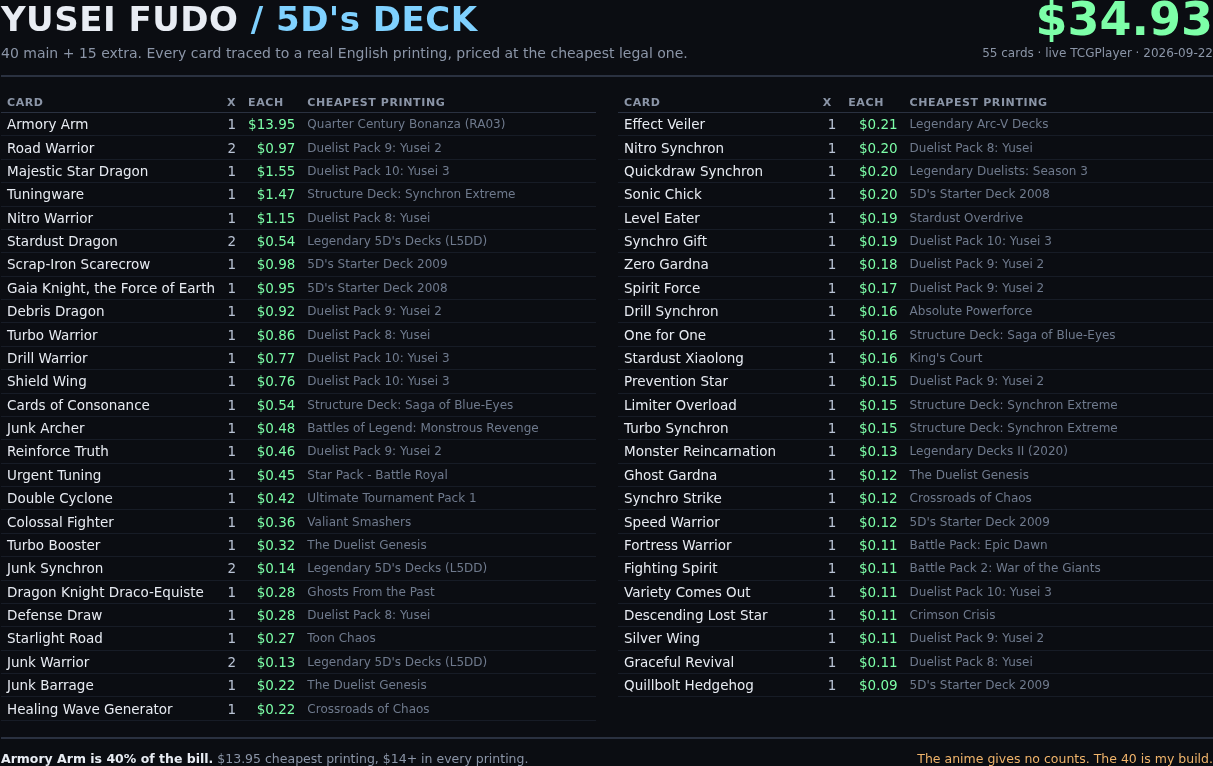Select the Fortress Warrior card name
The height and width of the screenshot is (766, 1213).
coord(678,545)
